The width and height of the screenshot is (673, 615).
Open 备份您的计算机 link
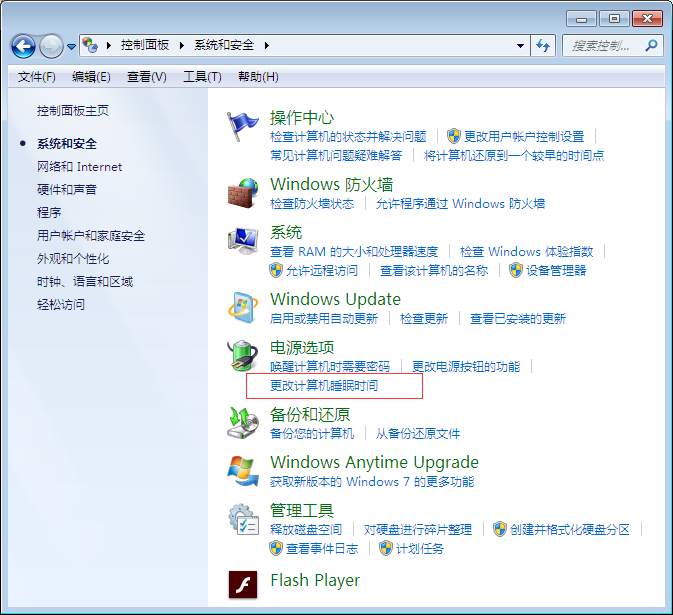[x=312, y=433]
